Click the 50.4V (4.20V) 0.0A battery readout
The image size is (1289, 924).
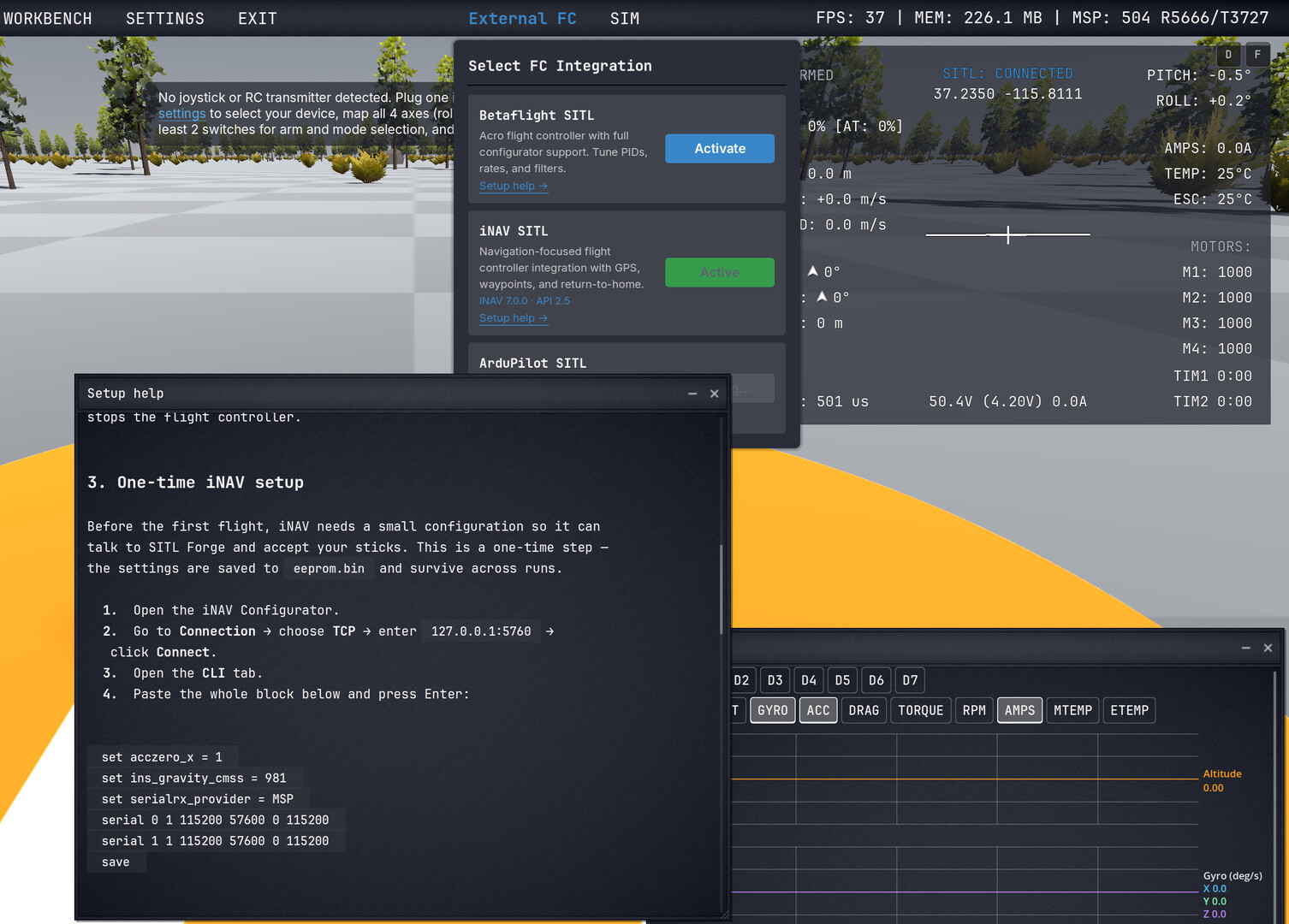pyautogui.click(x=1007, y=401)
